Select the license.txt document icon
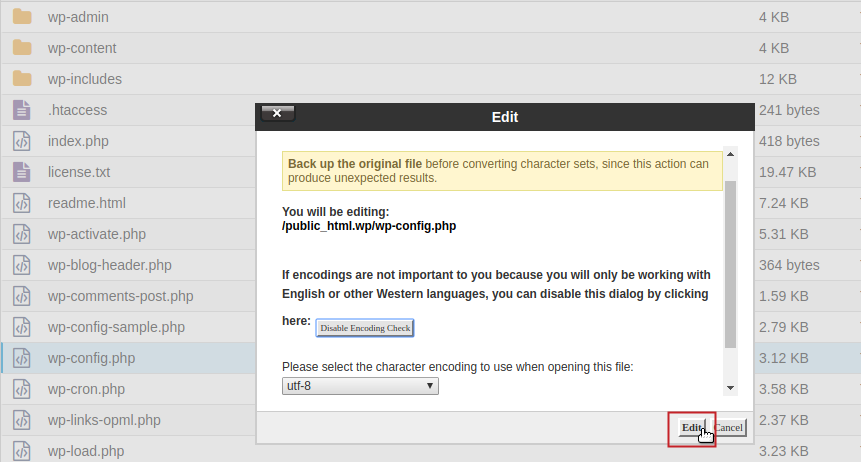Image resolution: width=861 pixels, height=462 pixels. tap(23, 172)
